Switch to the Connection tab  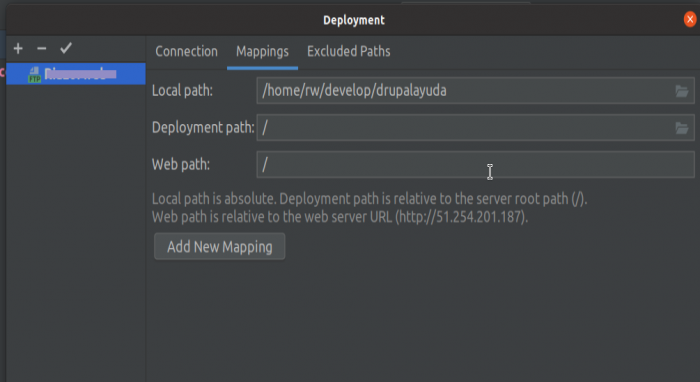coord(187,51)
